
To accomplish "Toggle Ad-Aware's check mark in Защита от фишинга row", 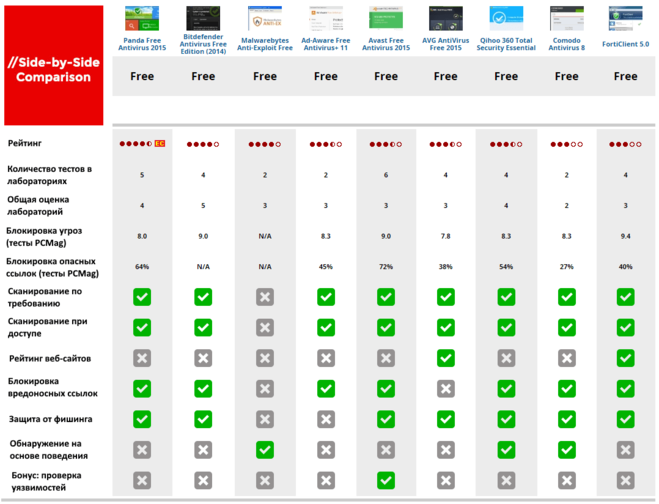I will click(x=325, y=419).
